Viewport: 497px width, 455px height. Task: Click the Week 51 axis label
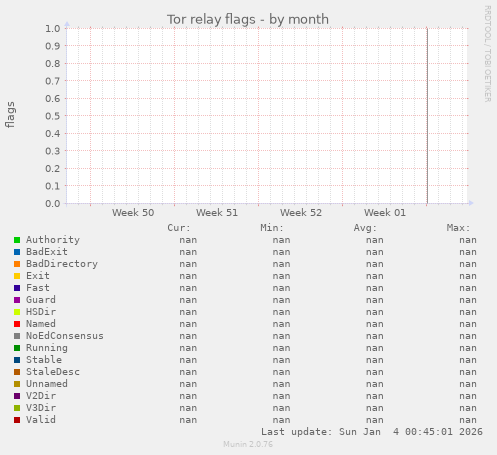point(217,213)
